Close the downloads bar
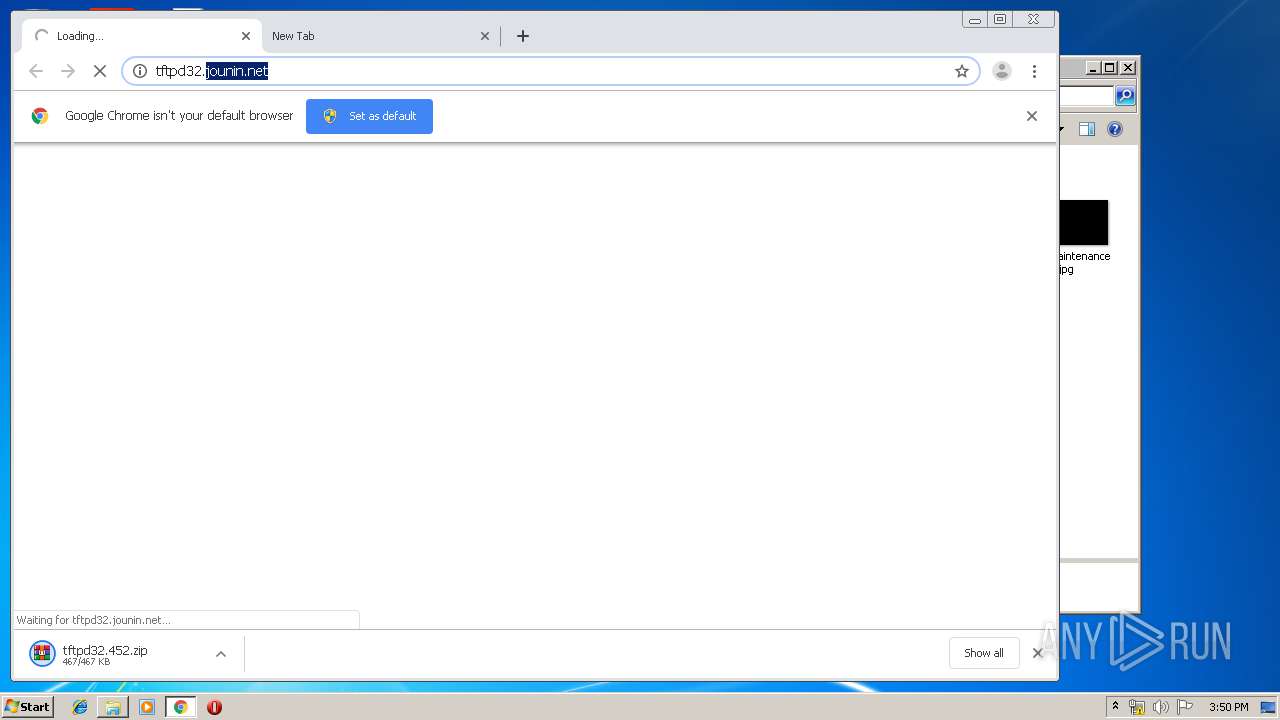The width and height of the screenshot is (1280, 720). pyautogui.click(x=1037, y=653)
